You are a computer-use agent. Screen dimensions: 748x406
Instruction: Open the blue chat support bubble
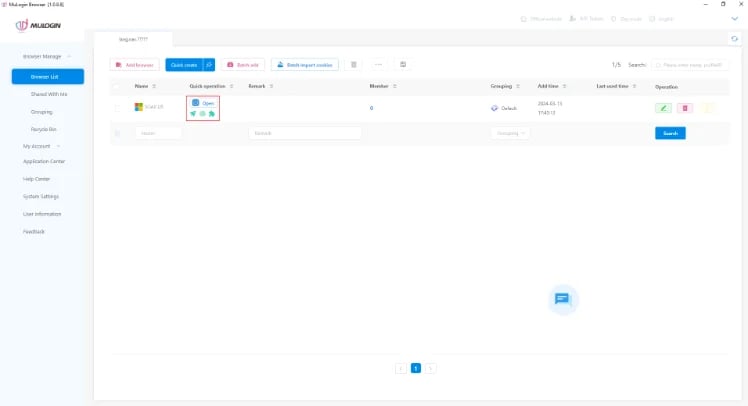[562, 299]
